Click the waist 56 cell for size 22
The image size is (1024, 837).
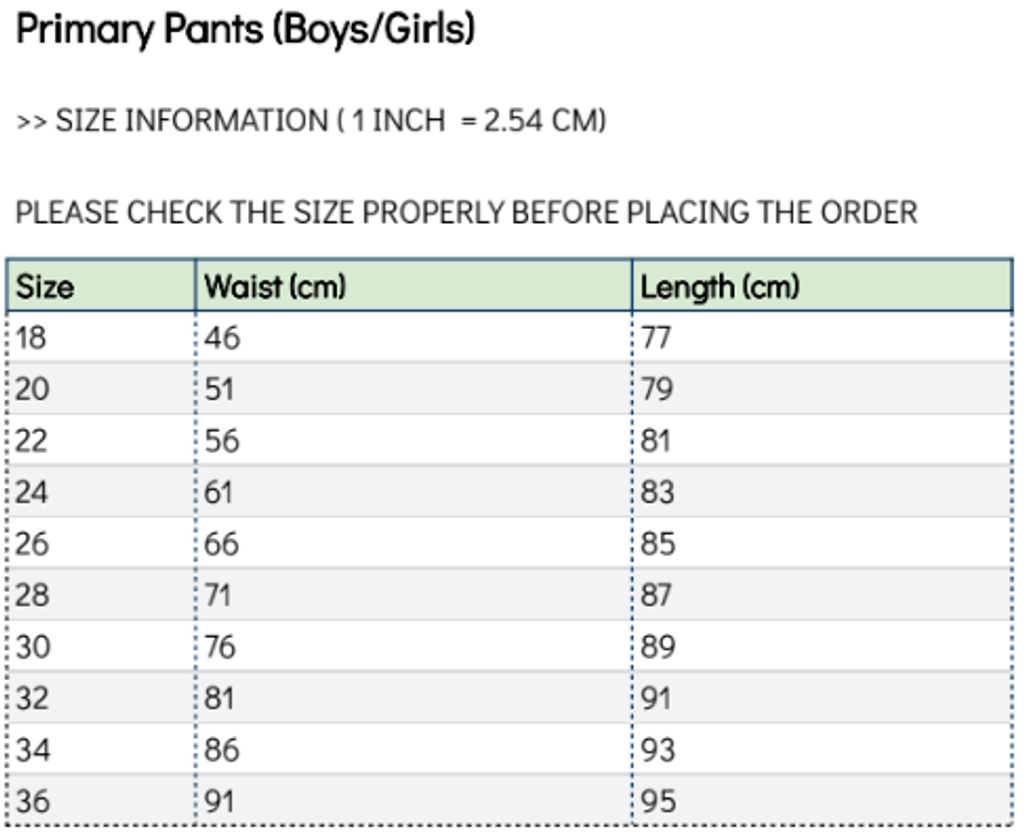click(x=222, y=441)
